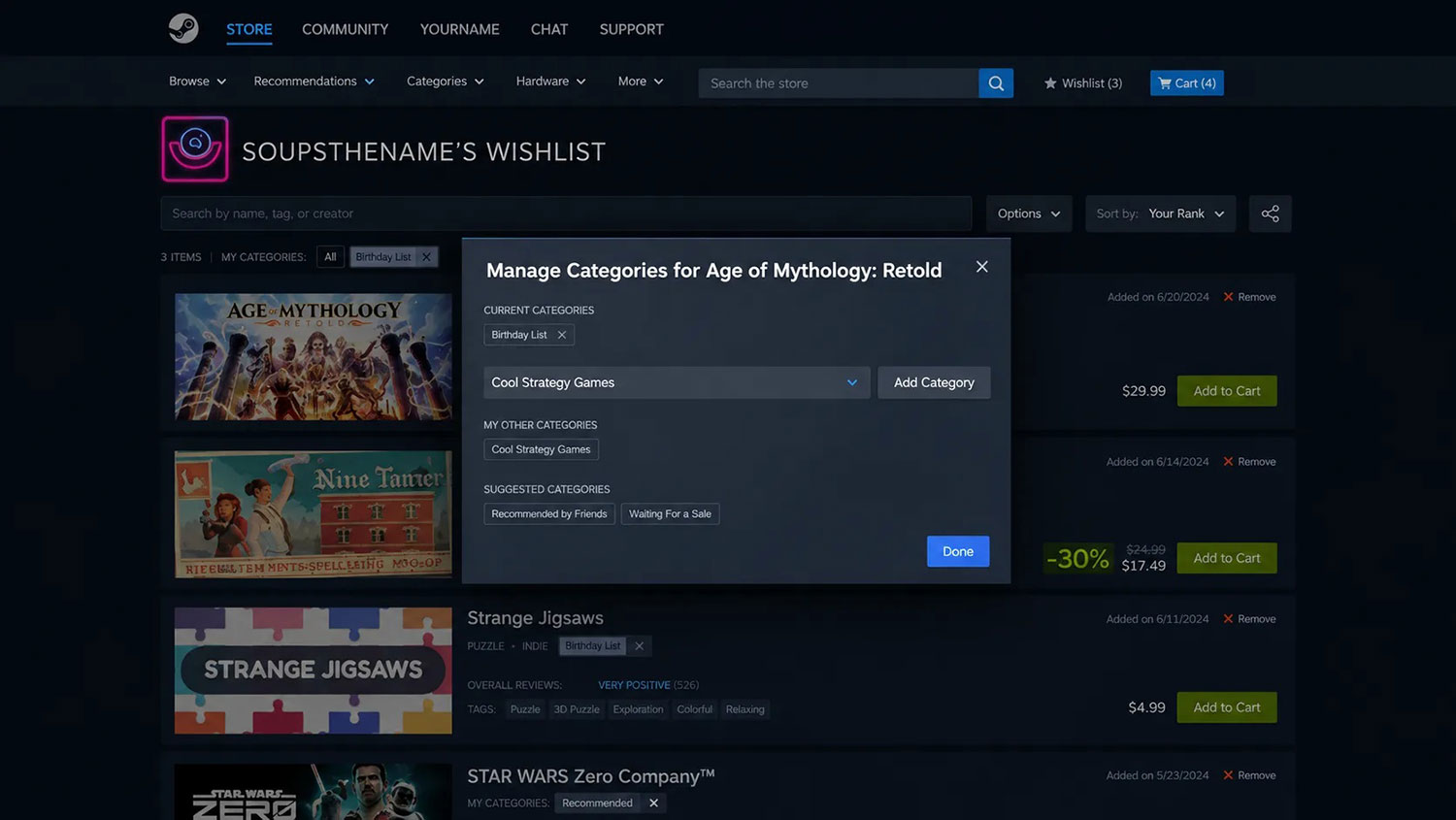Open the Cart (4) button
This screenshot has width=1456, height=820.
[1186, 83]
